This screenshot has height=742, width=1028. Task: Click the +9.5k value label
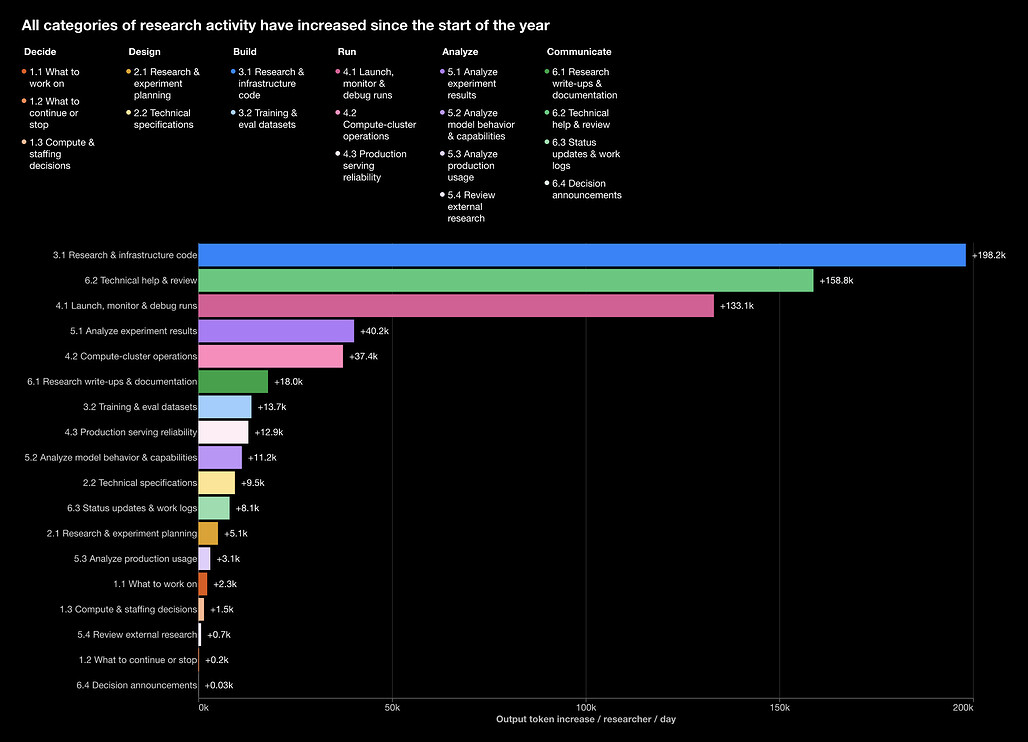coord(253,483)
